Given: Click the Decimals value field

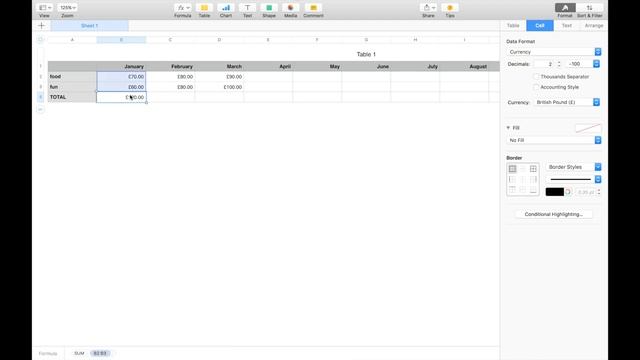Looking at the screenshot, I should pos(545,64).
